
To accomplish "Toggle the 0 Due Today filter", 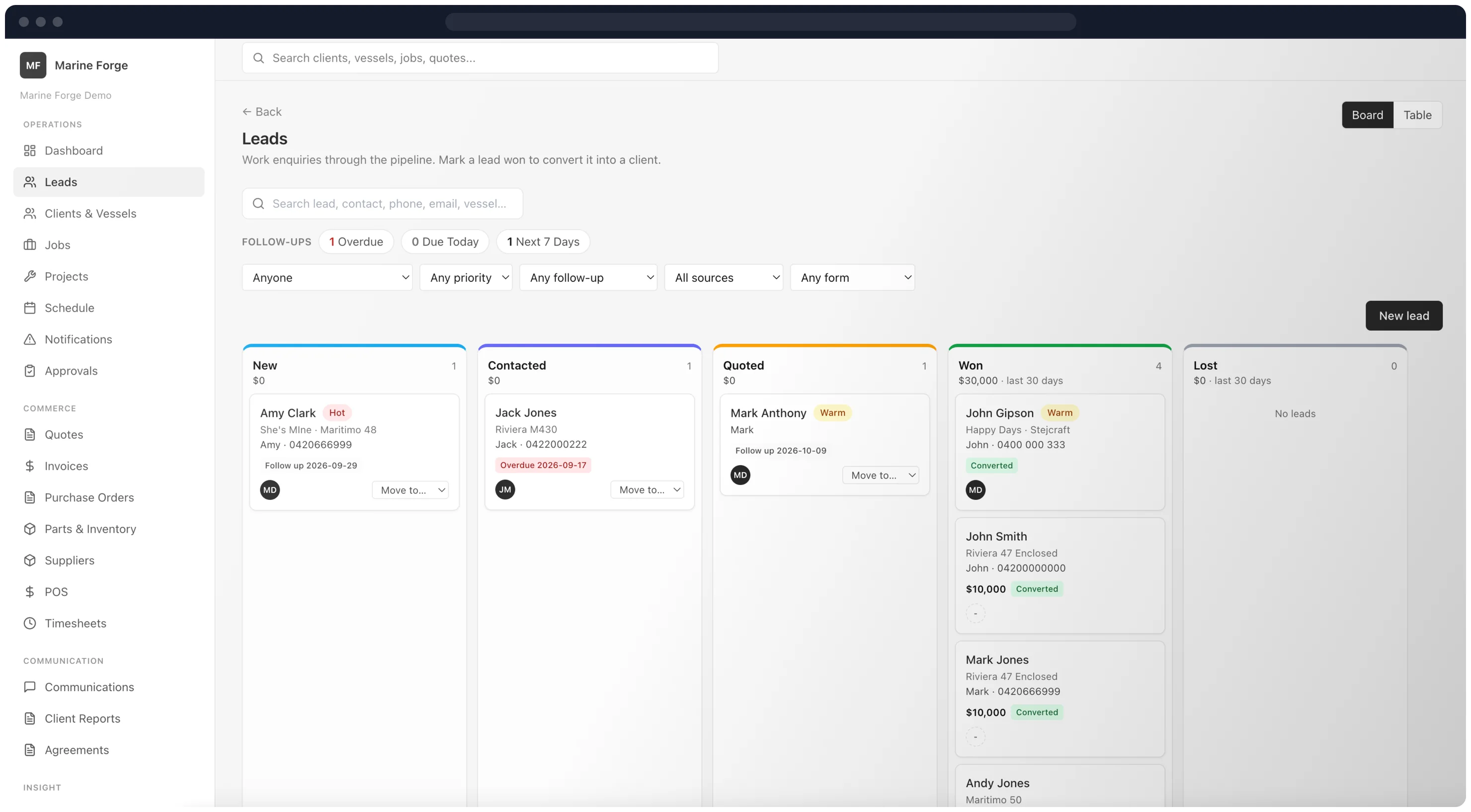I will click(445, 242).
